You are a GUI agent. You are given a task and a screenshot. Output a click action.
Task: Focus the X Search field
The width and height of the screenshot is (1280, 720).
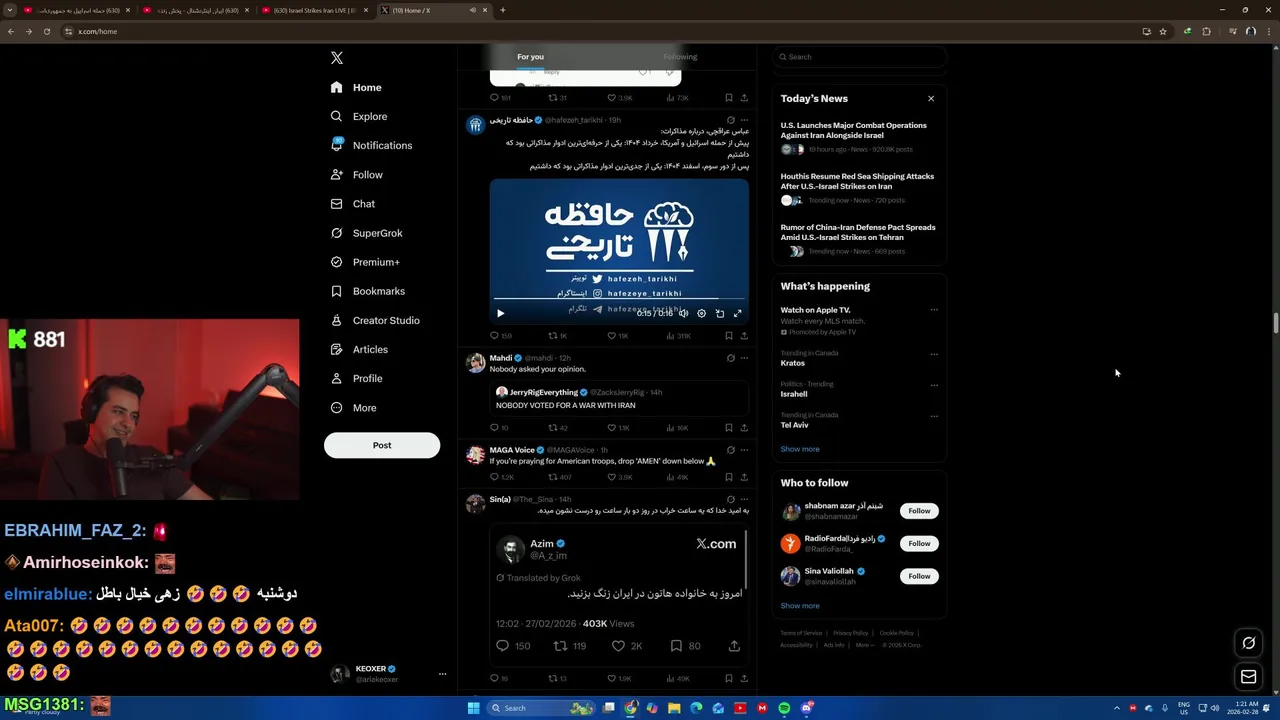pyautogui.click(x=859, y=57)
